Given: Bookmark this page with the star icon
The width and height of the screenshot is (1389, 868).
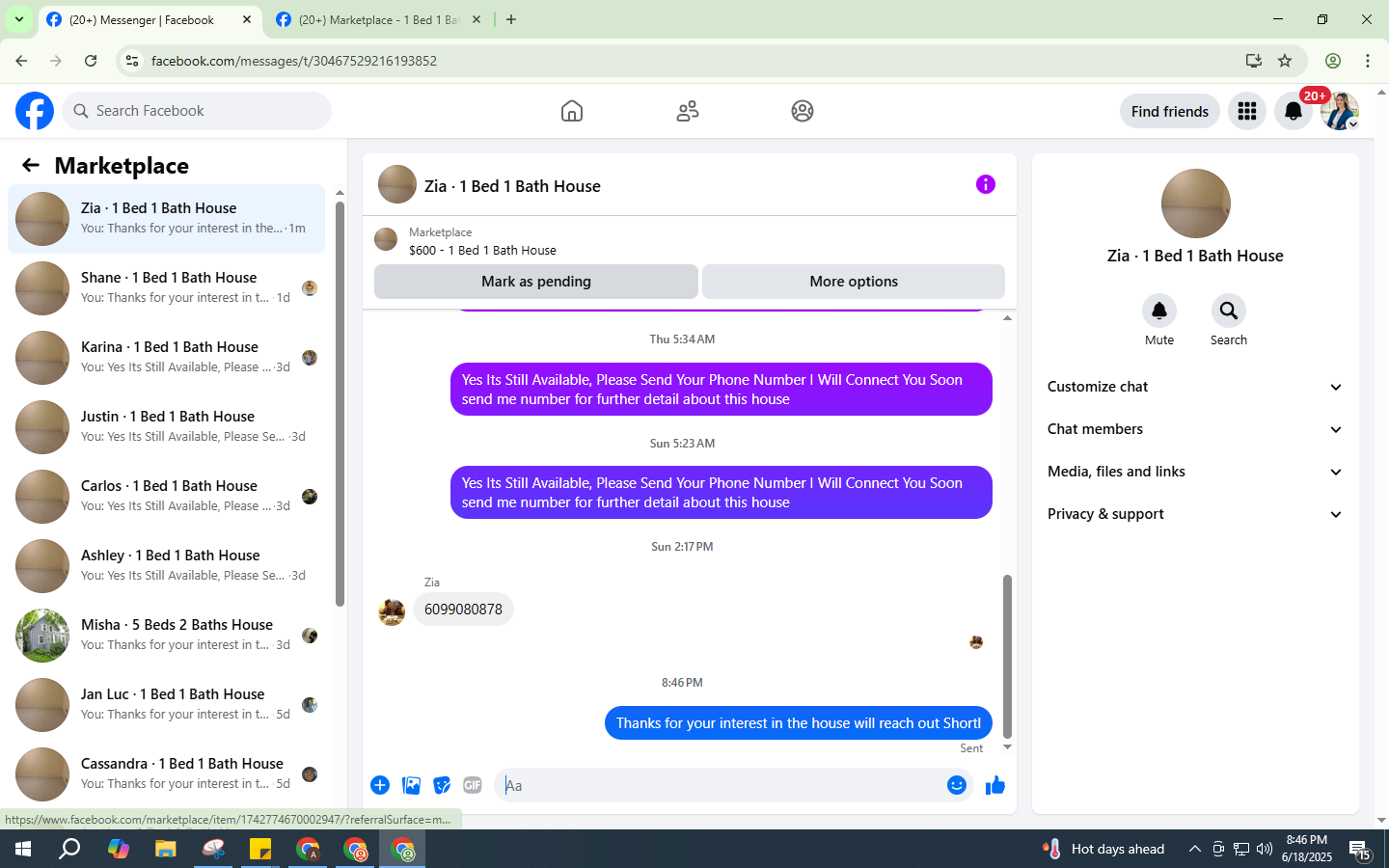Looking at the screenshot, I should (x=1285, y=61).
